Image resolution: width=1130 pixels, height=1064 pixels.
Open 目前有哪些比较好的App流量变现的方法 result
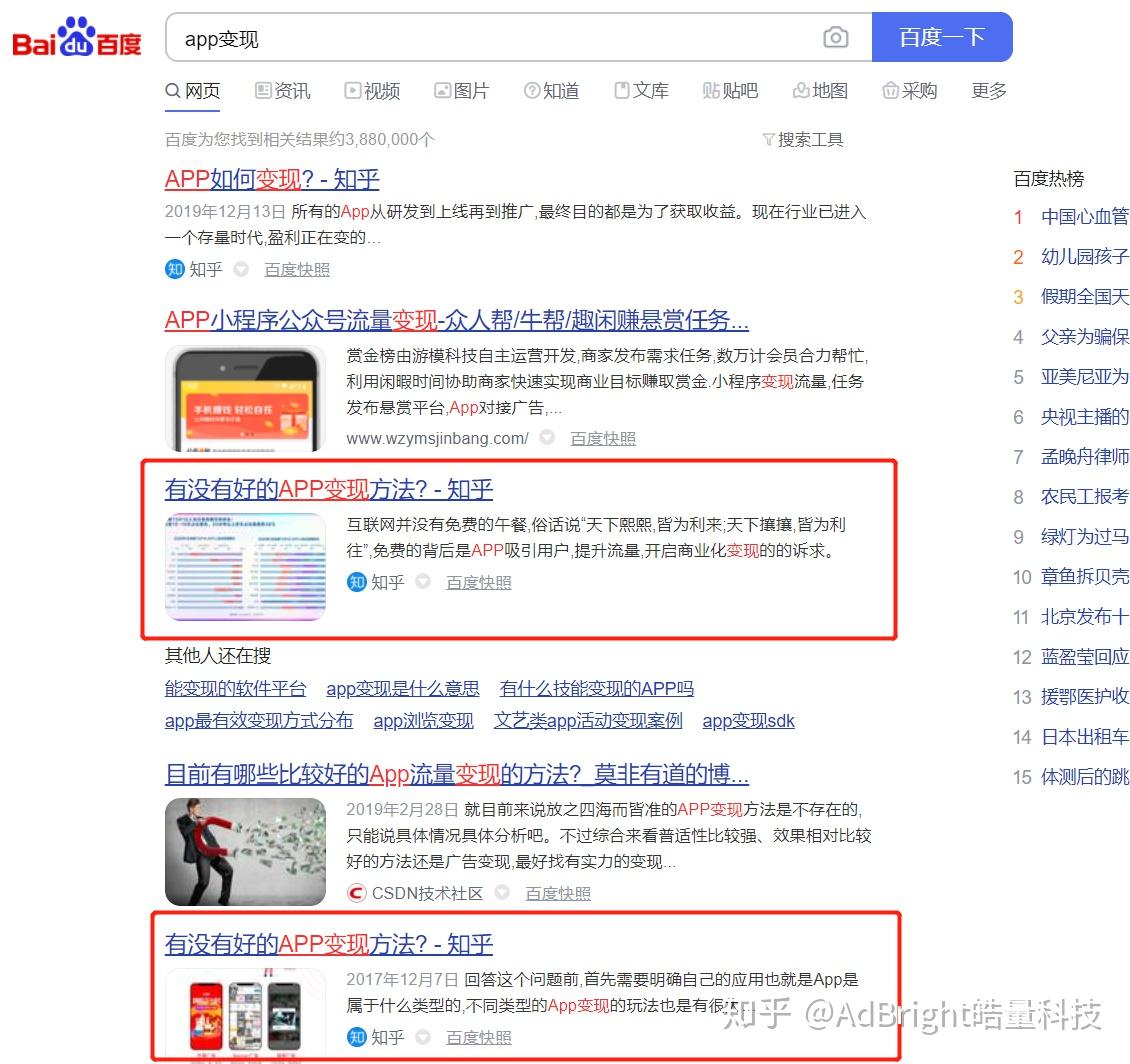pyautogui.click(x=457, y=774)
